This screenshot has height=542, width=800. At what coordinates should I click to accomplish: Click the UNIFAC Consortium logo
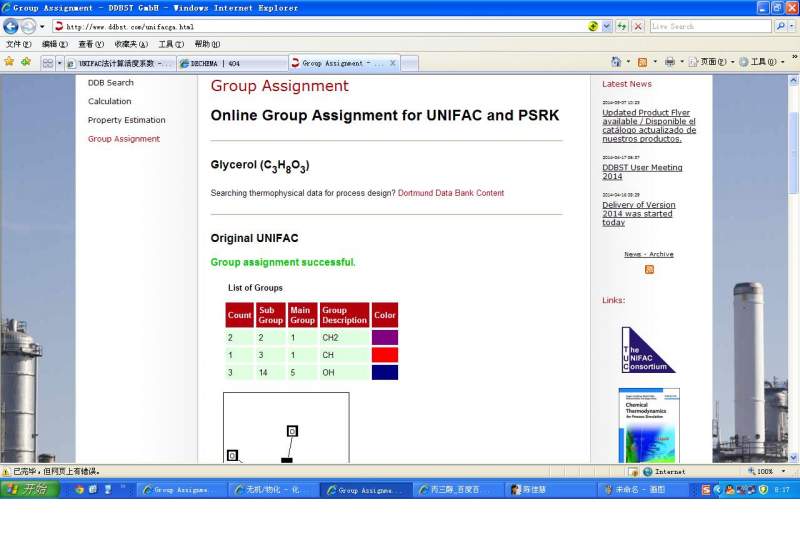point(648,350)
